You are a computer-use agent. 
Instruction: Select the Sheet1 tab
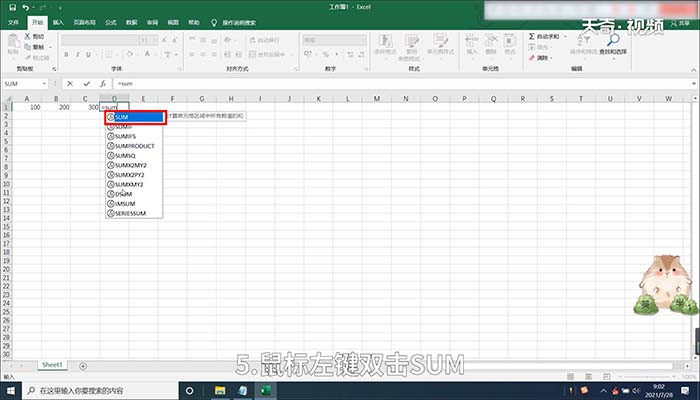[x=52, y=365]
